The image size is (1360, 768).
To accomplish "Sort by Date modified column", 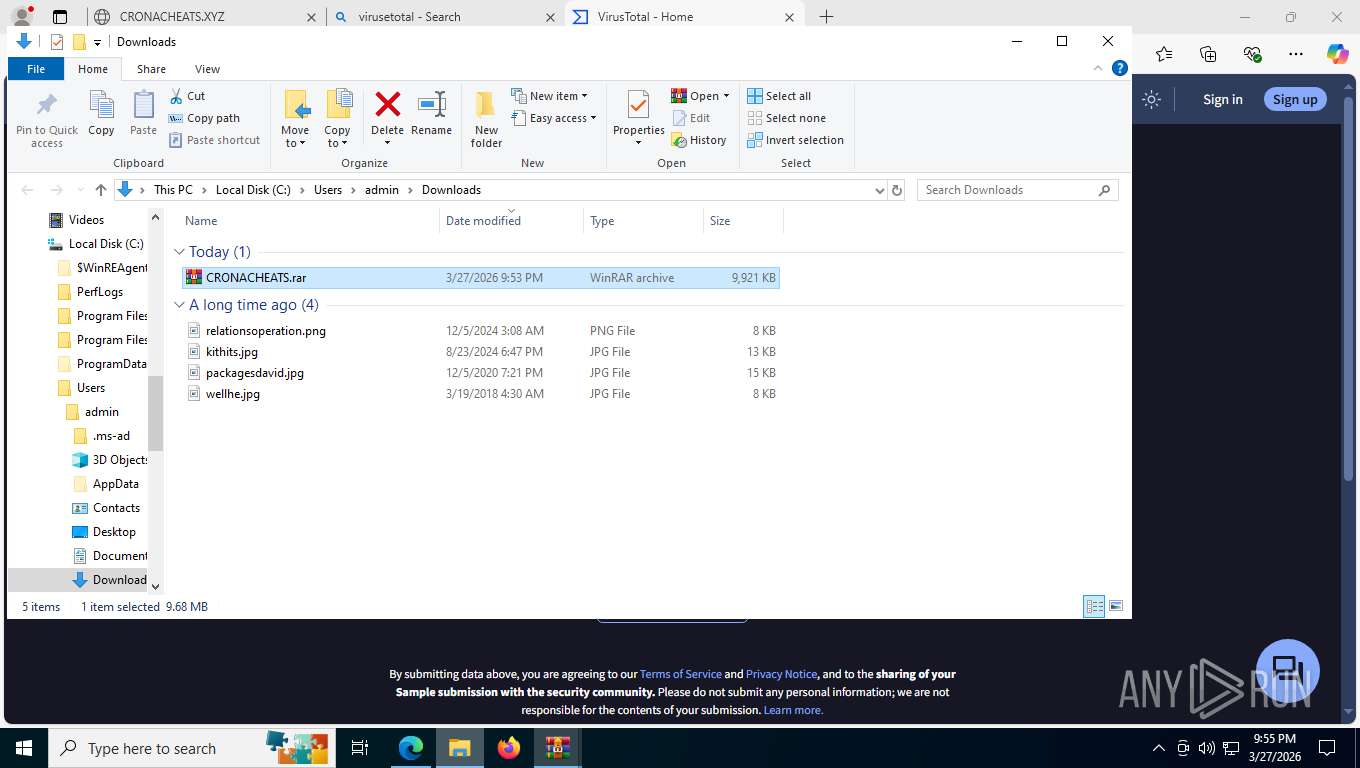I will [x=510, y=221].
